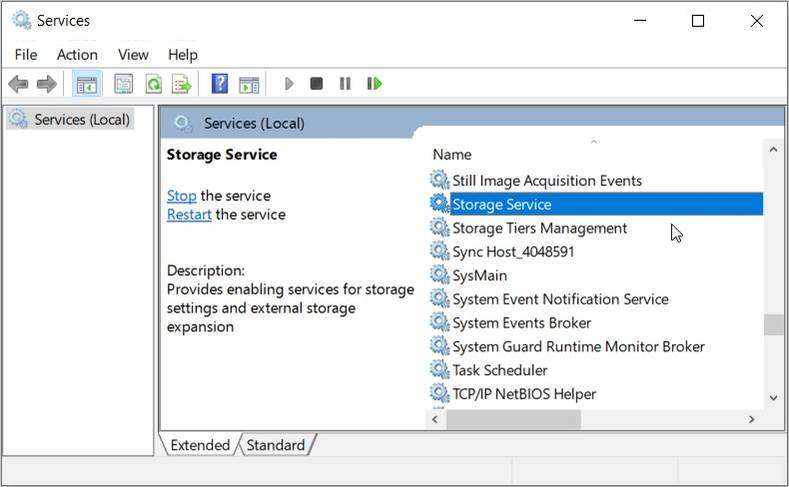789x487 pixels.
Task: Click the vertical scrollbar down arrow
Action: tap(773, 397)
